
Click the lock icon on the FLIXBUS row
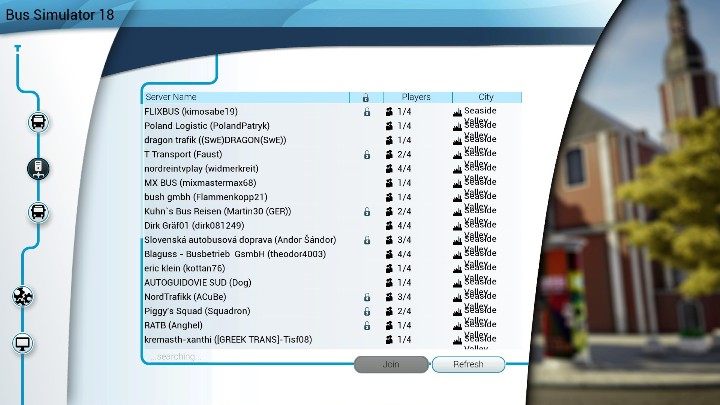click(x=366, y=112)
